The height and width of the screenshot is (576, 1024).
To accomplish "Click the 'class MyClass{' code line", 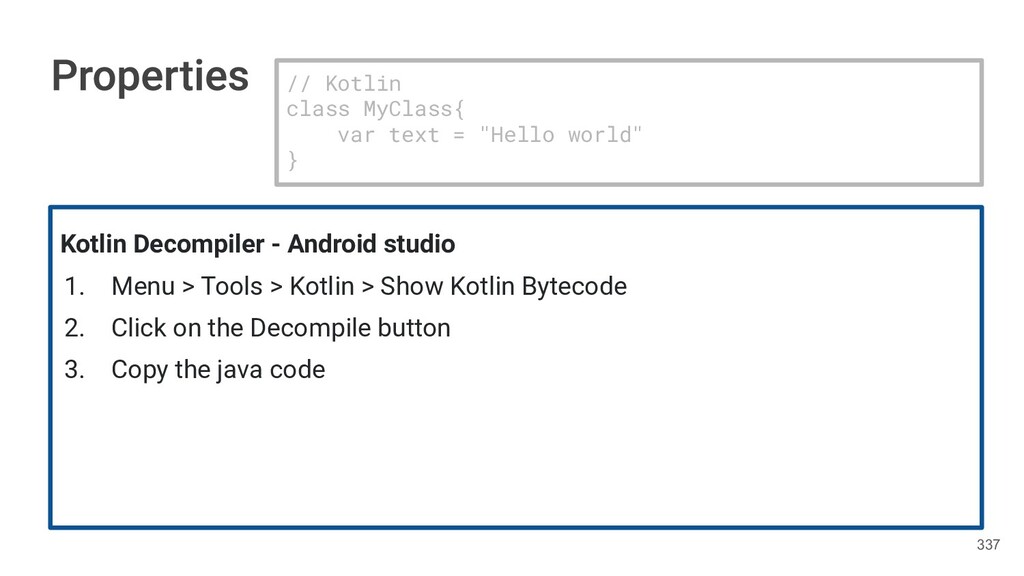I will 375,108.
